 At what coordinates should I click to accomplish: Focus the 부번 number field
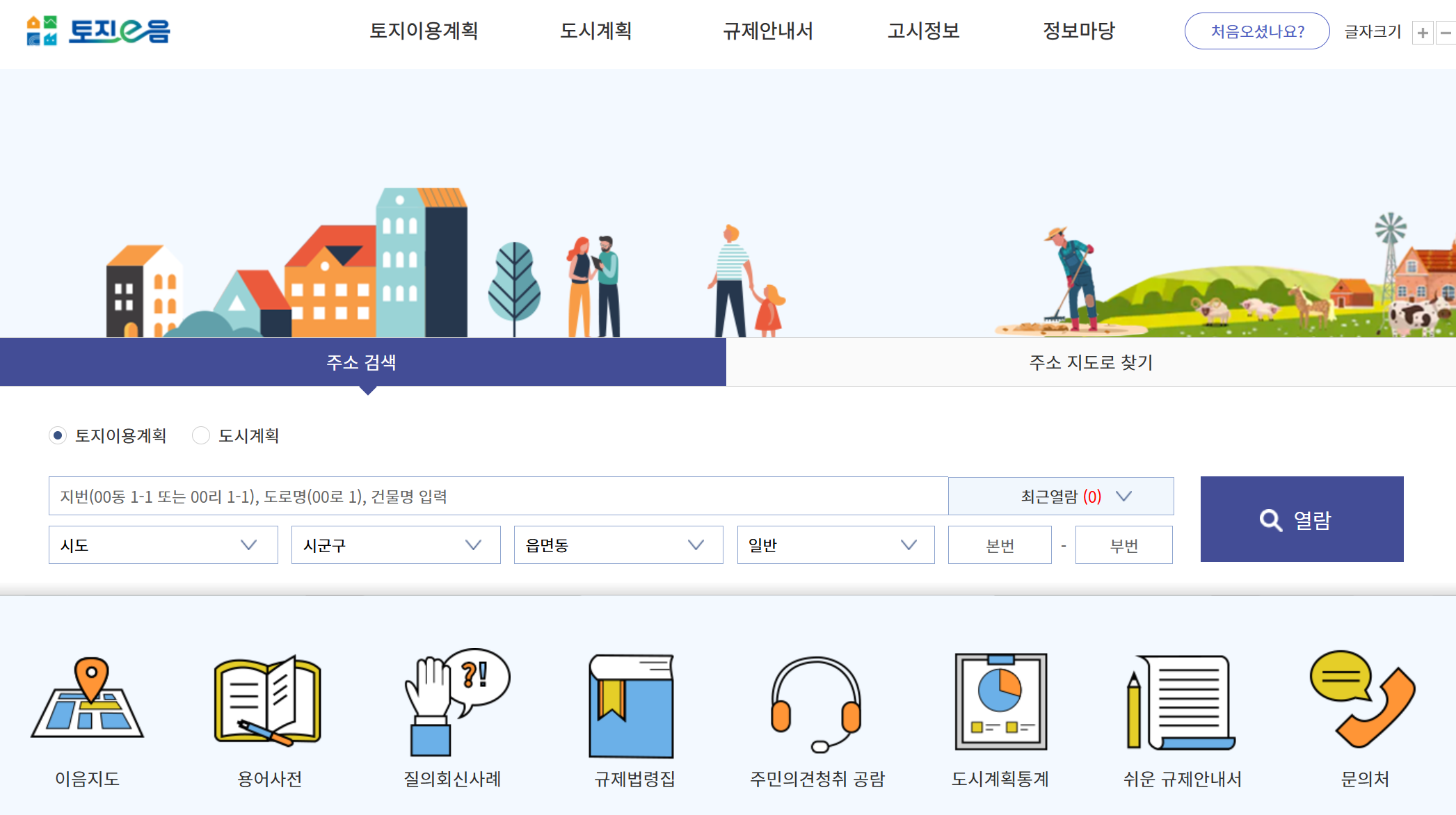pos(1124,544)
